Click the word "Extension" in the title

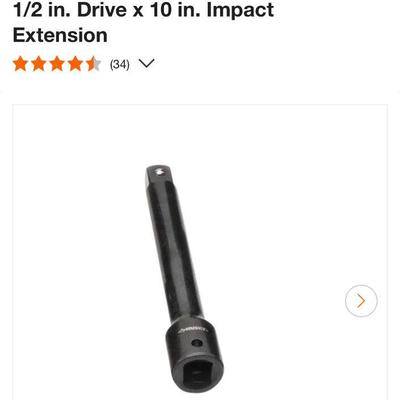point(60,35)
